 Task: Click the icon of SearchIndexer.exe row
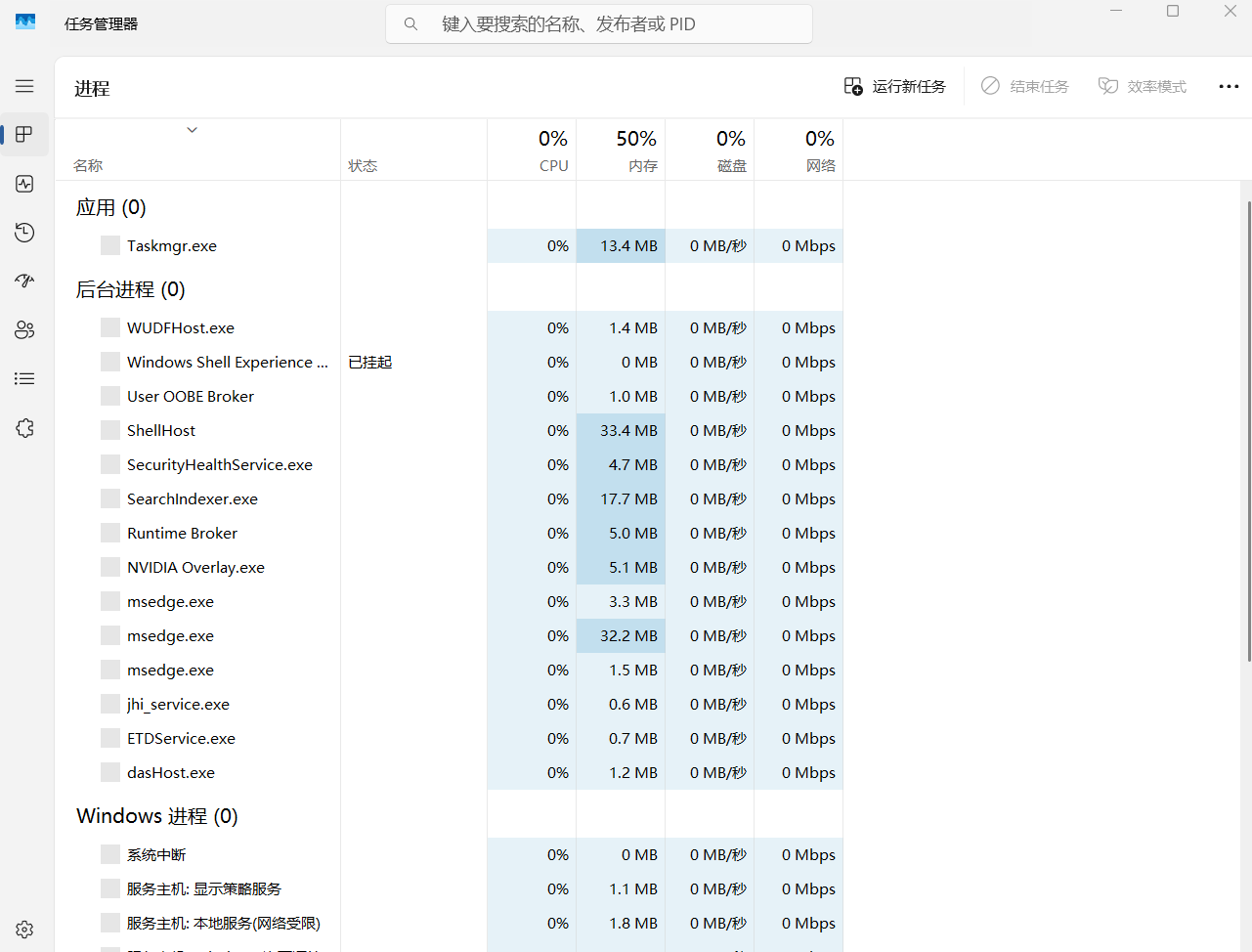[110, 498]
